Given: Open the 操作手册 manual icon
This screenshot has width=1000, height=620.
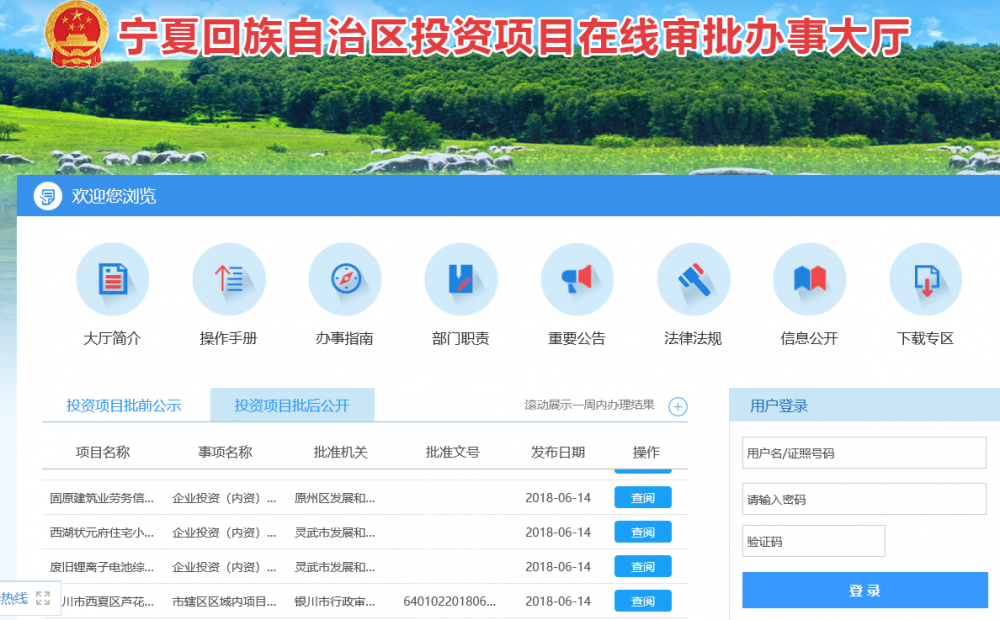Looking at the screenshot, I should pyautogui.click(x=228, y=279).
